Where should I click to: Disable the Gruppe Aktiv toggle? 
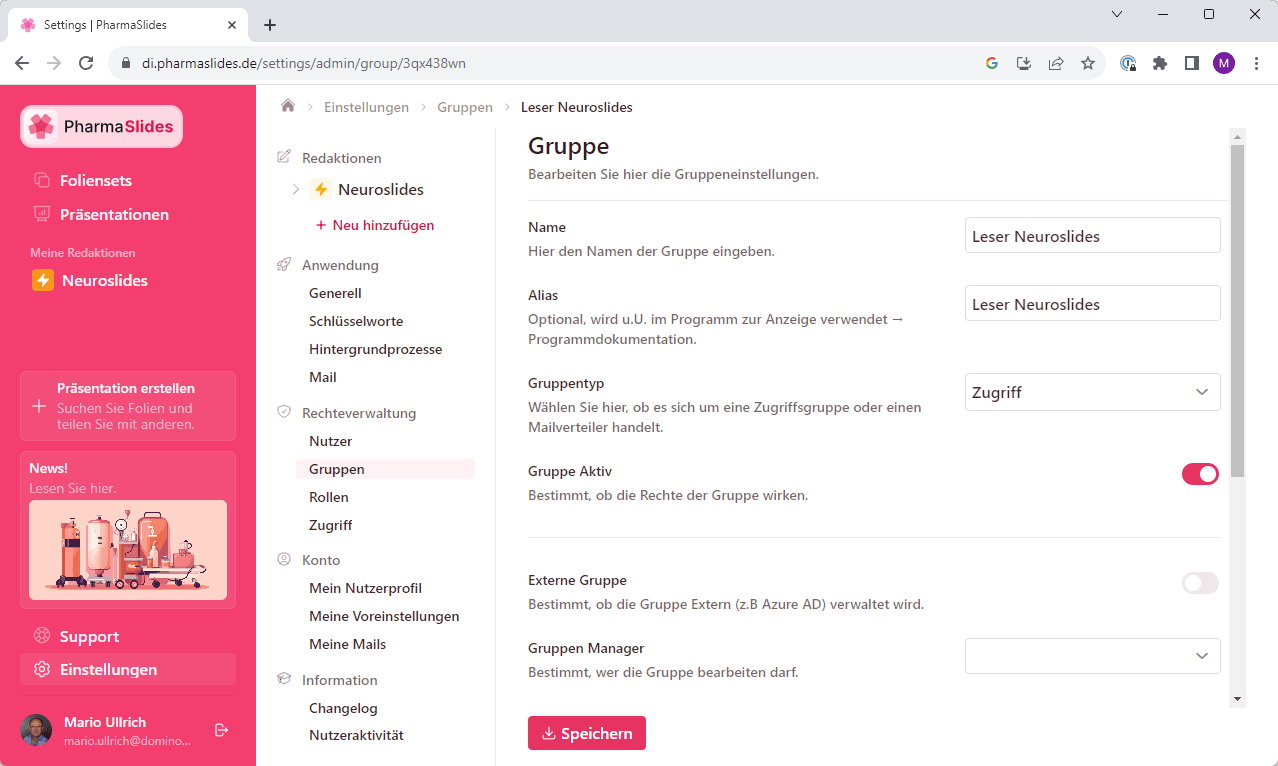point(1200,474)
